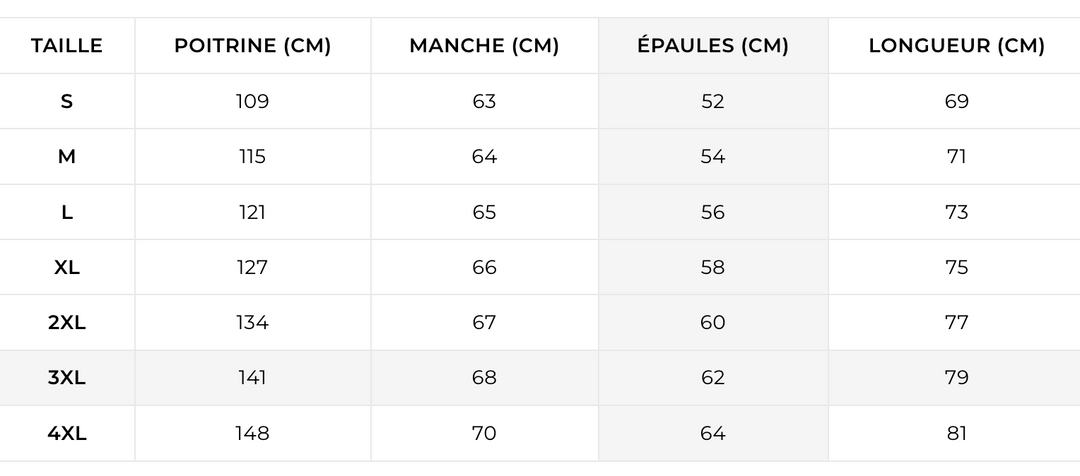Screen dimensions: 1080x476
Task: Click the MANCHE (CM) header cell
Action: click(484, 45)
